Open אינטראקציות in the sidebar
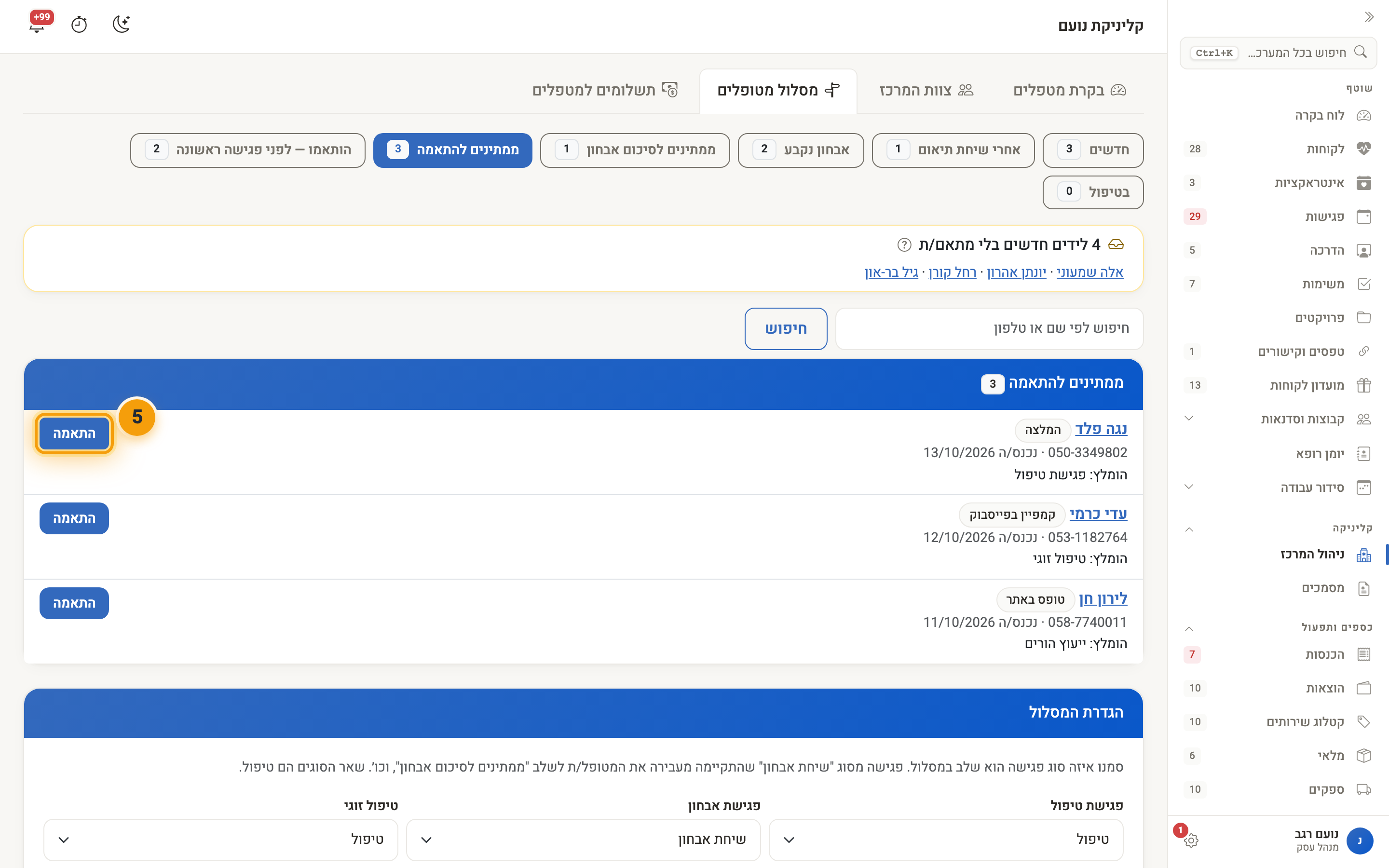This screenshot has height=868, width=1389. click(x=1278, y=183)
